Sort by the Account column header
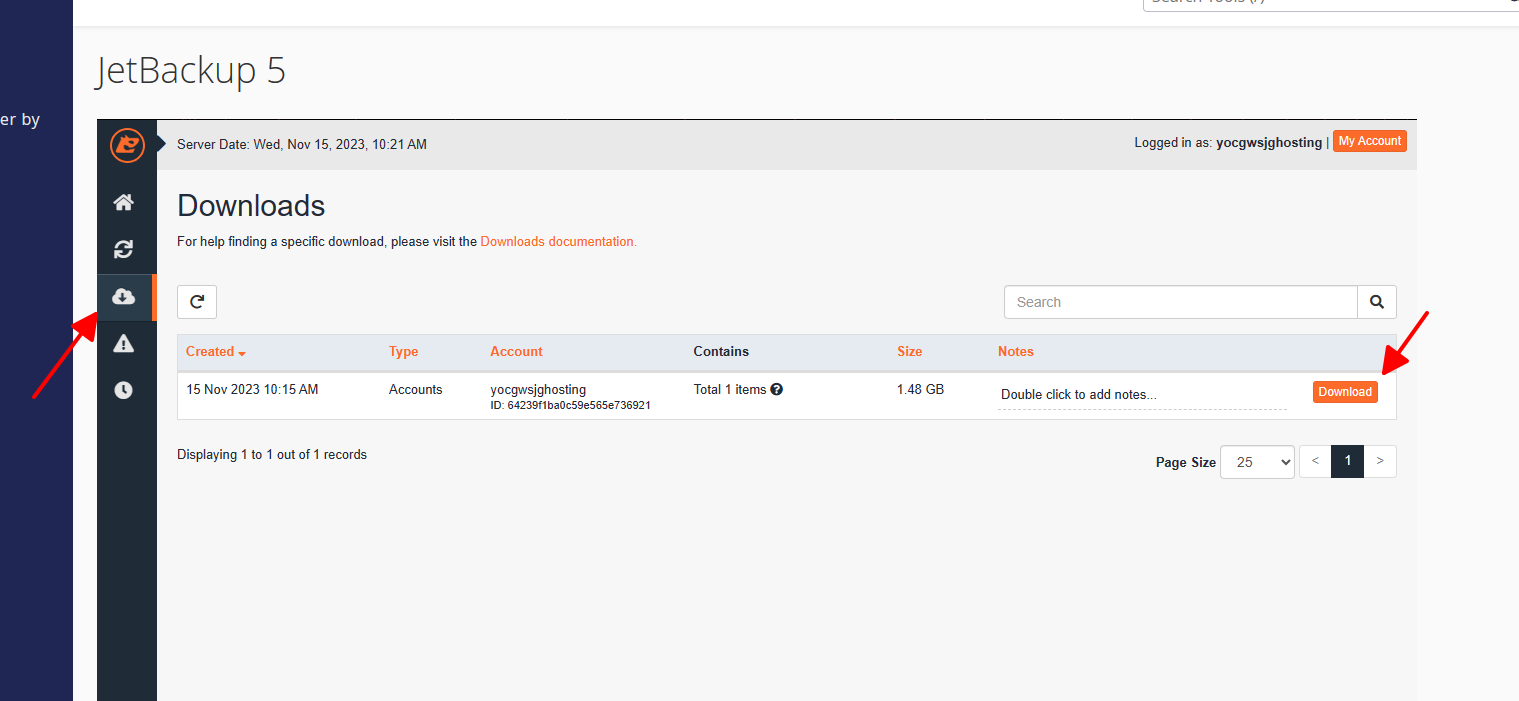 pos(516,351)
